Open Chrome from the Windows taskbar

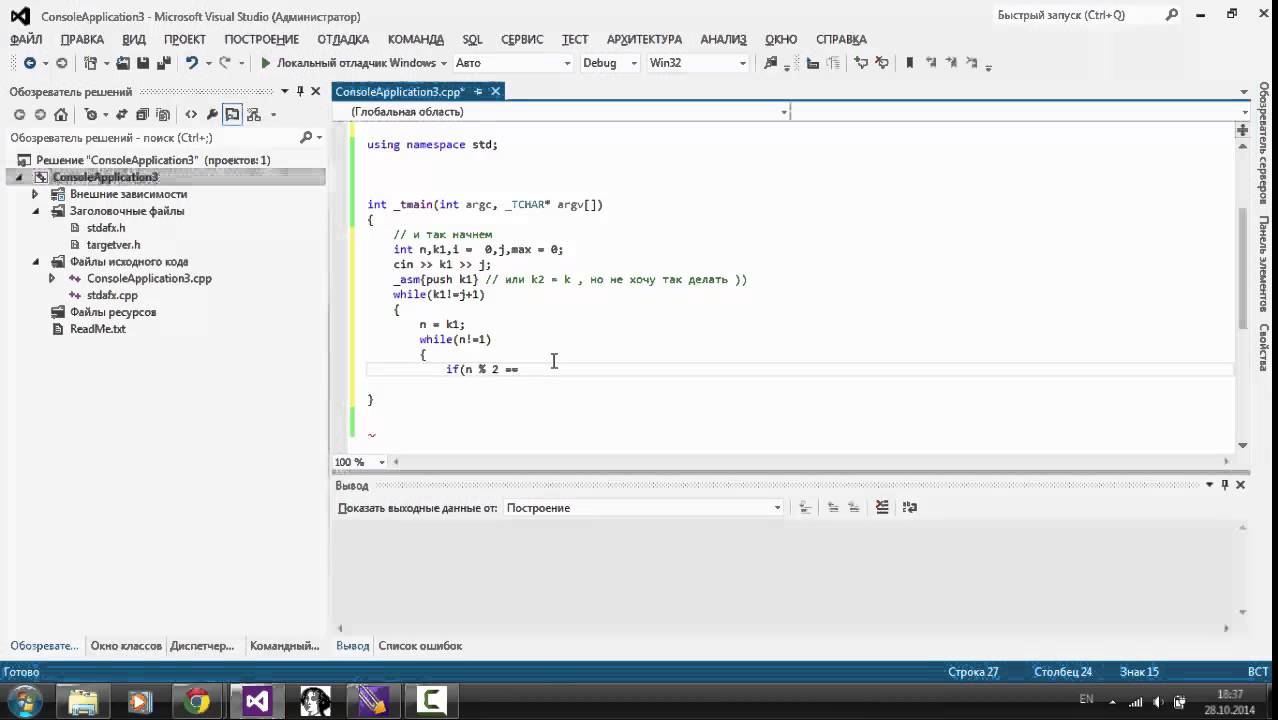point(198,701)
